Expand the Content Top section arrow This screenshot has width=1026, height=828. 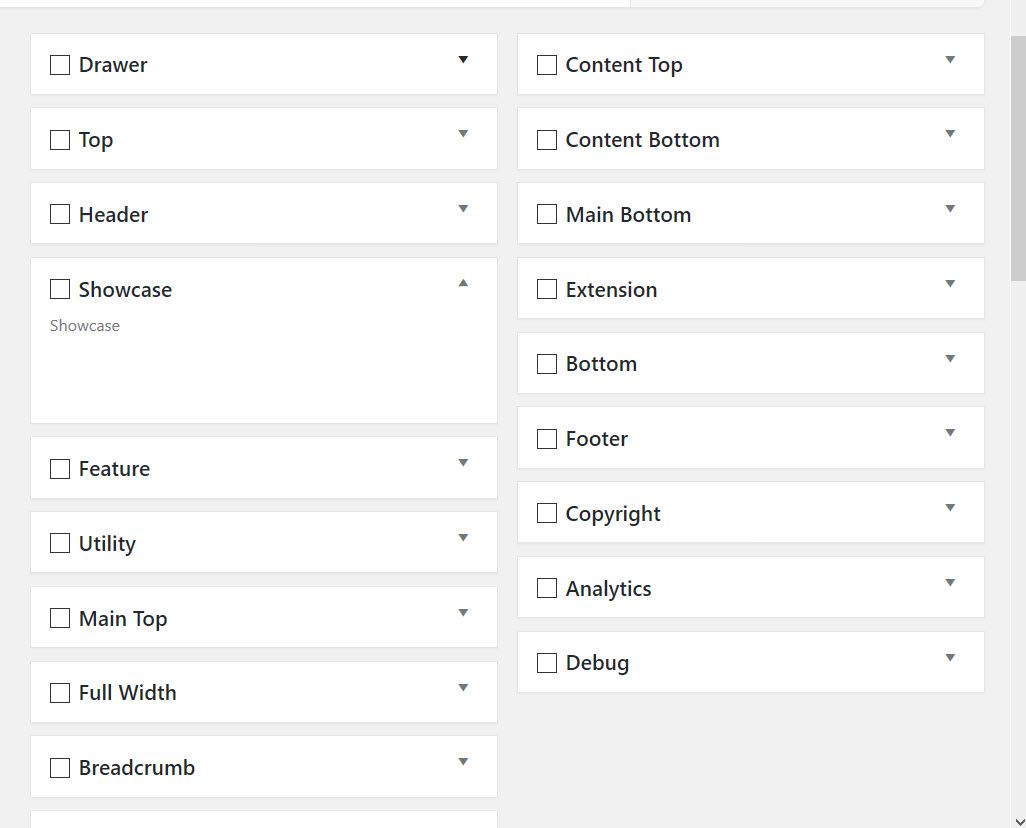point(950,60)
